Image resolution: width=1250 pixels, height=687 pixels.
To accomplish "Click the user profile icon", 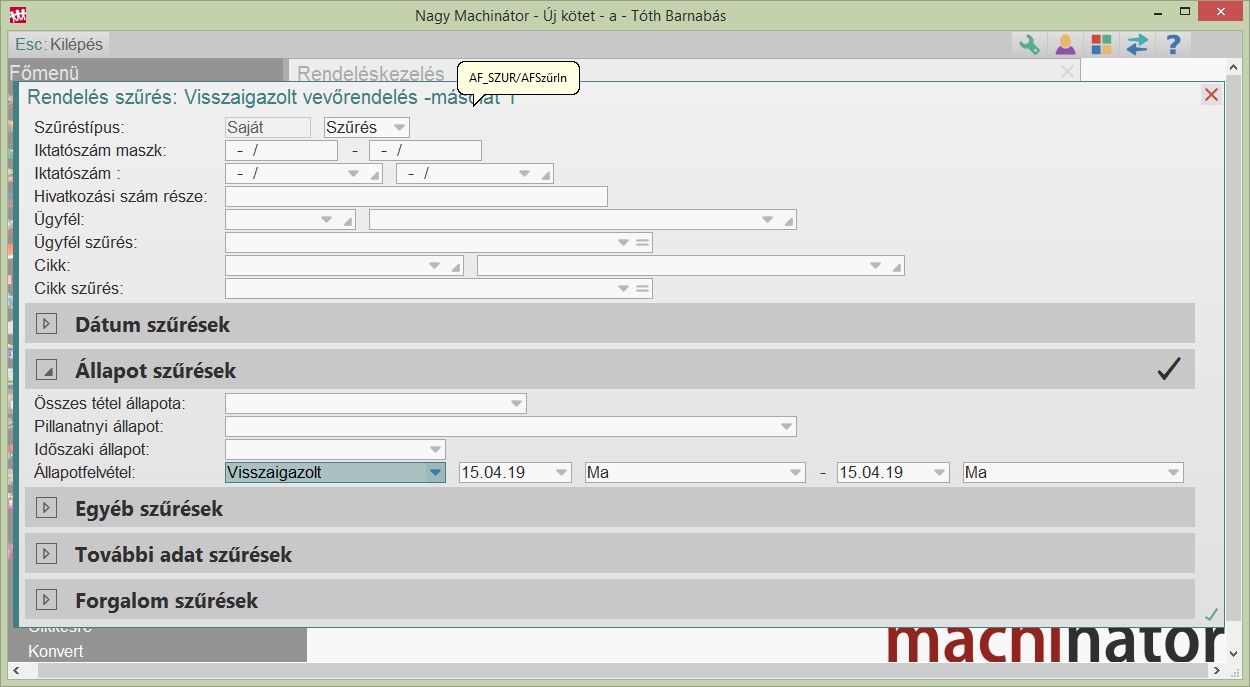I will pyautogui.click(x=1065, y=44).
